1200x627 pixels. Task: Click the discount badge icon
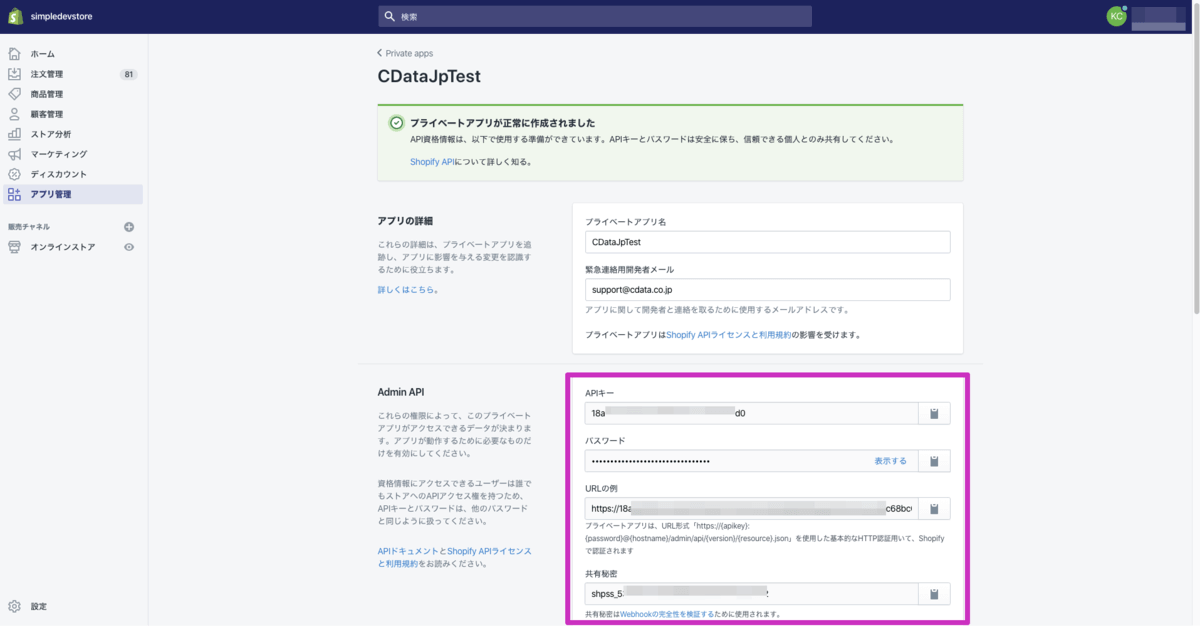pos(14,174)
